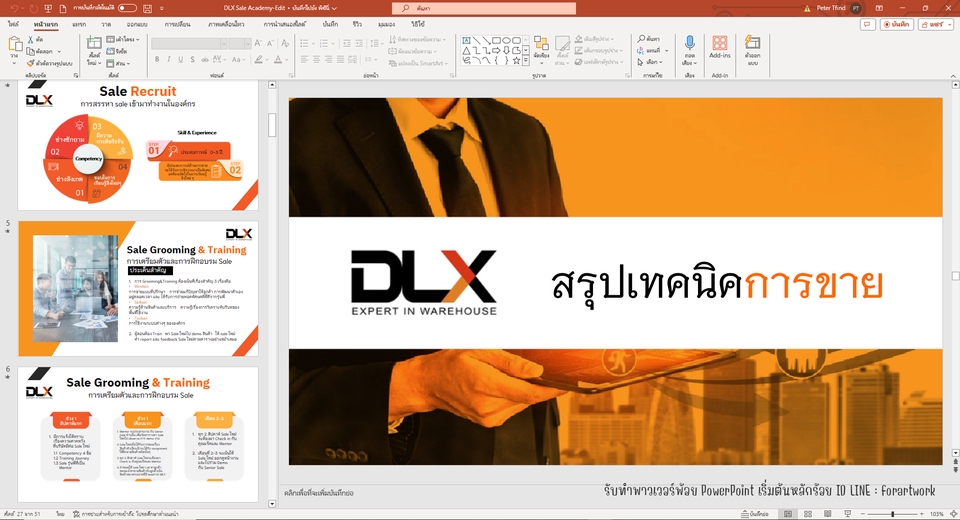Click the Share (แชร์) button
The image size is (960, 520).
935,24
